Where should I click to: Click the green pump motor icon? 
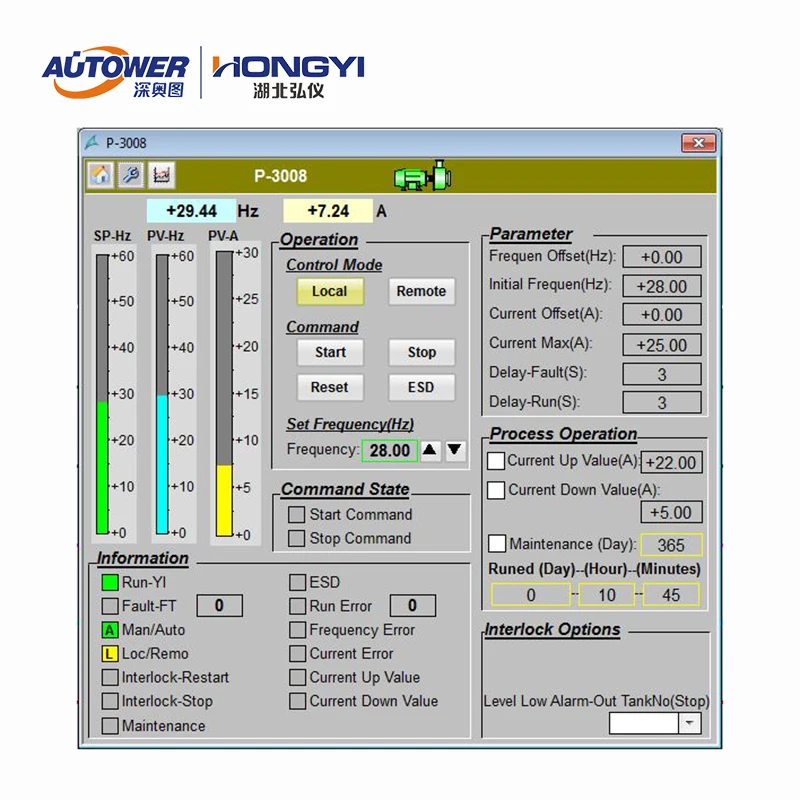[x=422, y=176]
